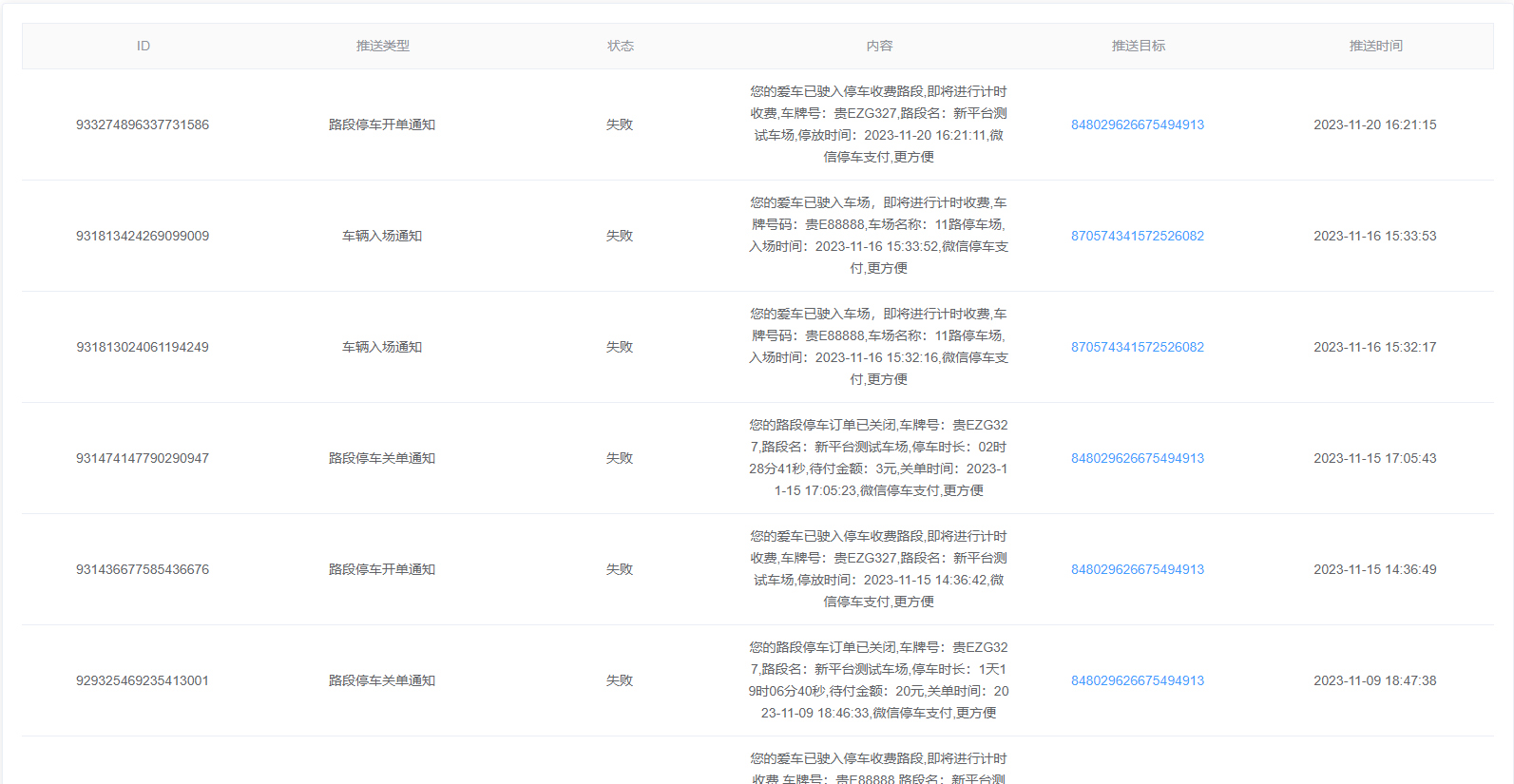Screen dimensions: 1514x784
Task: Select record ID 931813424269099009
Action: (143, 236)
